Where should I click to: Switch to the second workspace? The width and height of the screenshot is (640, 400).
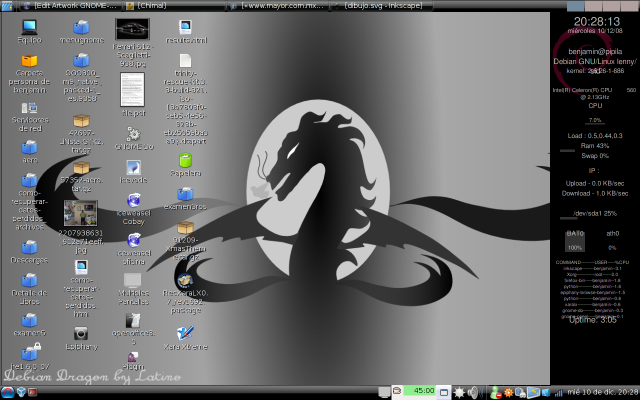(593, 6)
